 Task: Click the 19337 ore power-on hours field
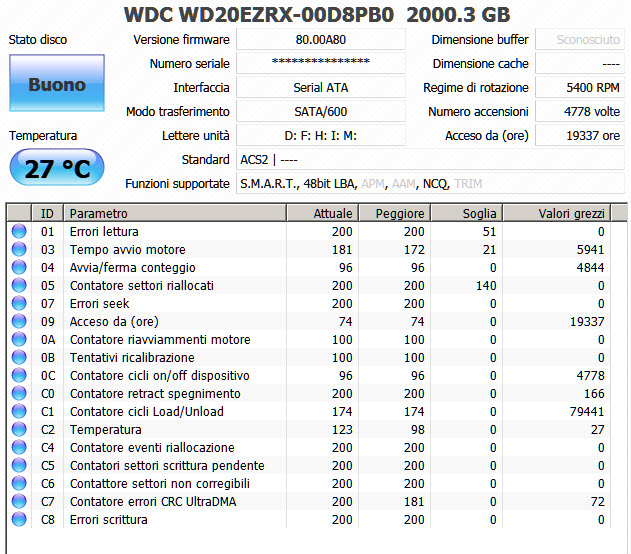click(x=580, y=136)
